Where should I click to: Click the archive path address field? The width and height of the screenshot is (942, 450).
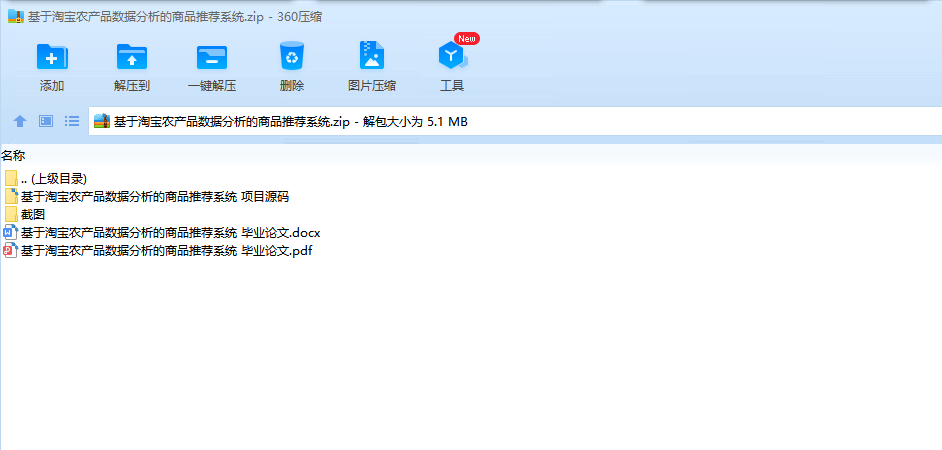515,121
